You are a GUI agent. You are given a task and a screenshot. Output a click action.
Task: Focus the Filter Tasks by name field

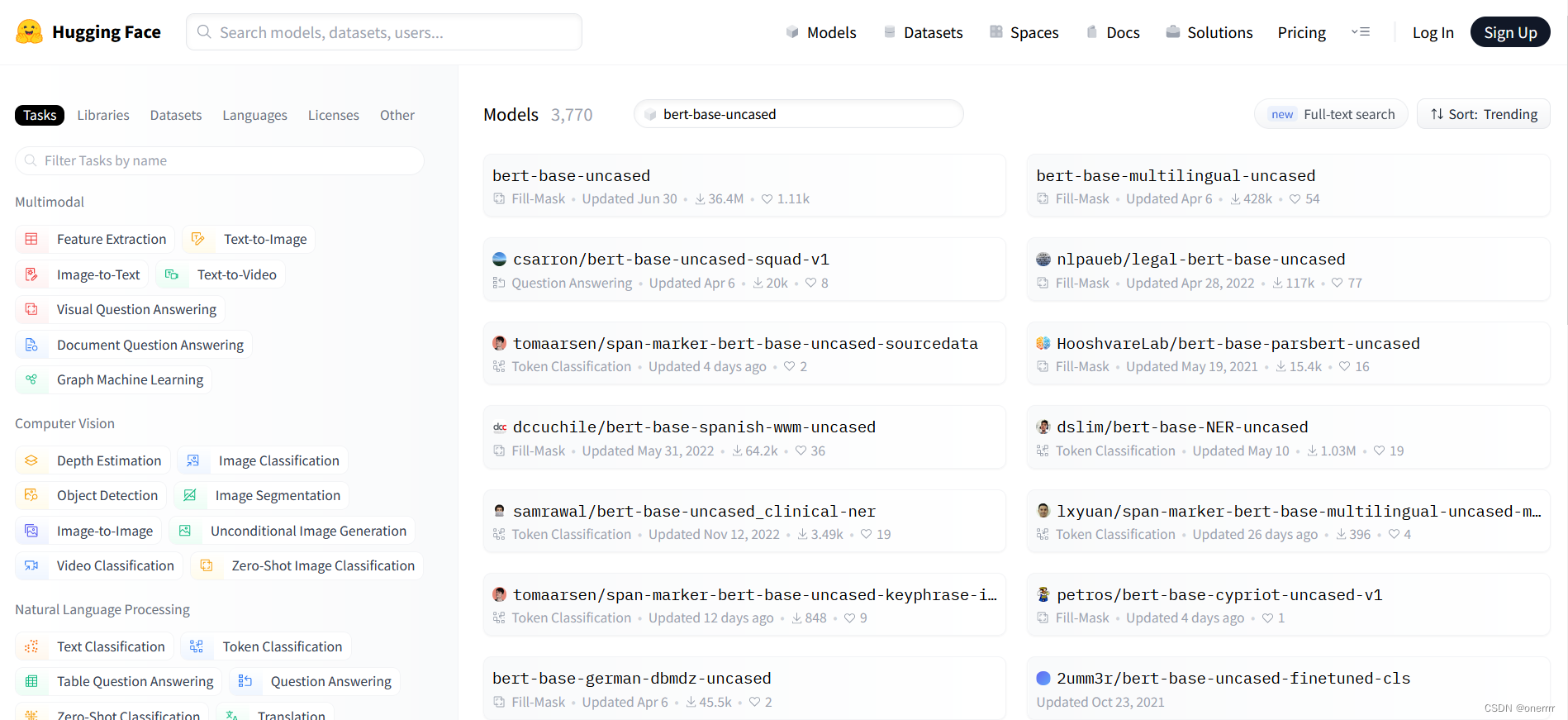coord(220,160)
